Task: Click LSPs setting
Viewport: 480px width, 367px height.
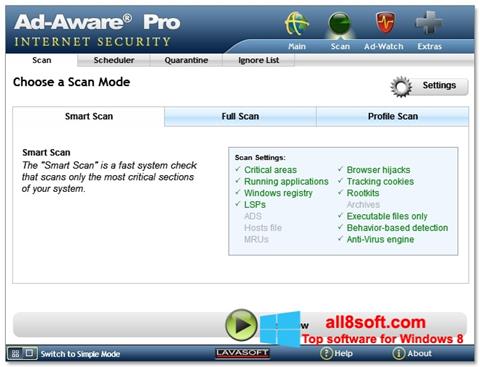Action: point(255,205)
